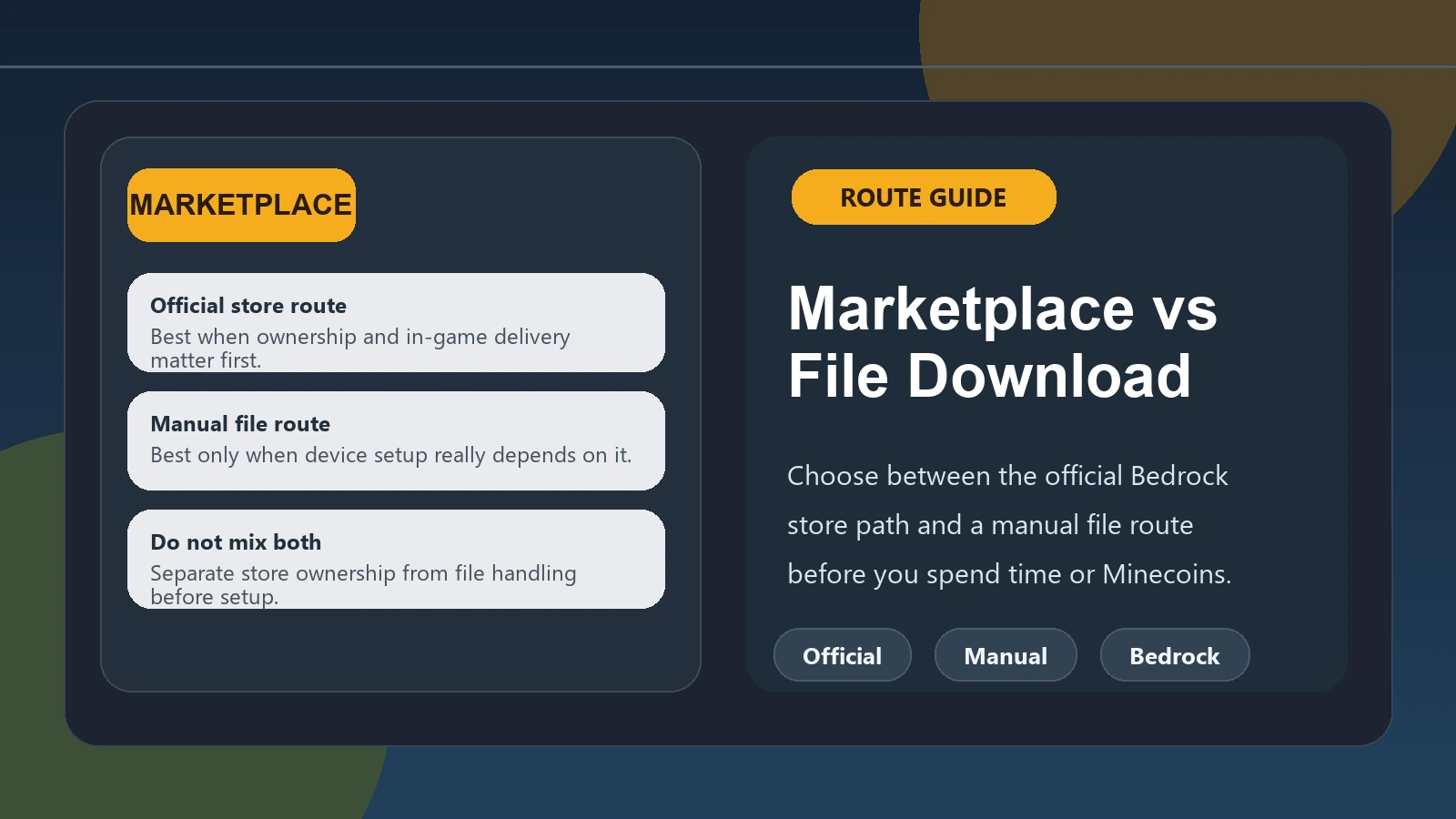Click the MARKETPLACE badge
Image resolution: width=1456 pixels, height=819 pixels.
coord(241,205)
